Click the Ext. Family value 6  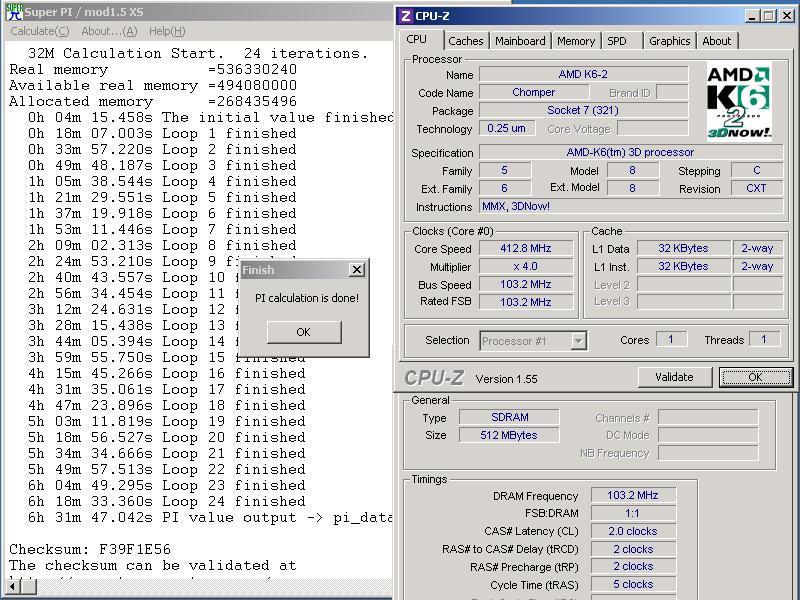505,188
